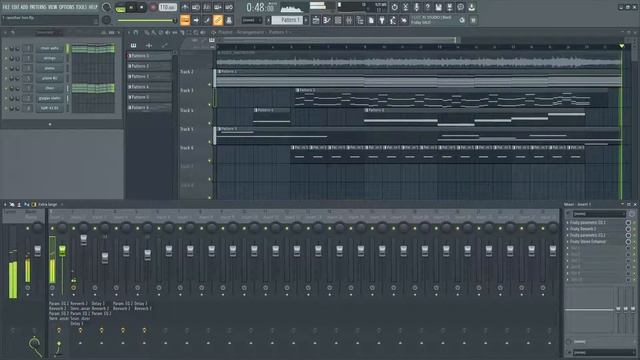640x360 pixels.
Task: Open the View channel rack icon
Action: pyautogui.click(x=338, y=20)
